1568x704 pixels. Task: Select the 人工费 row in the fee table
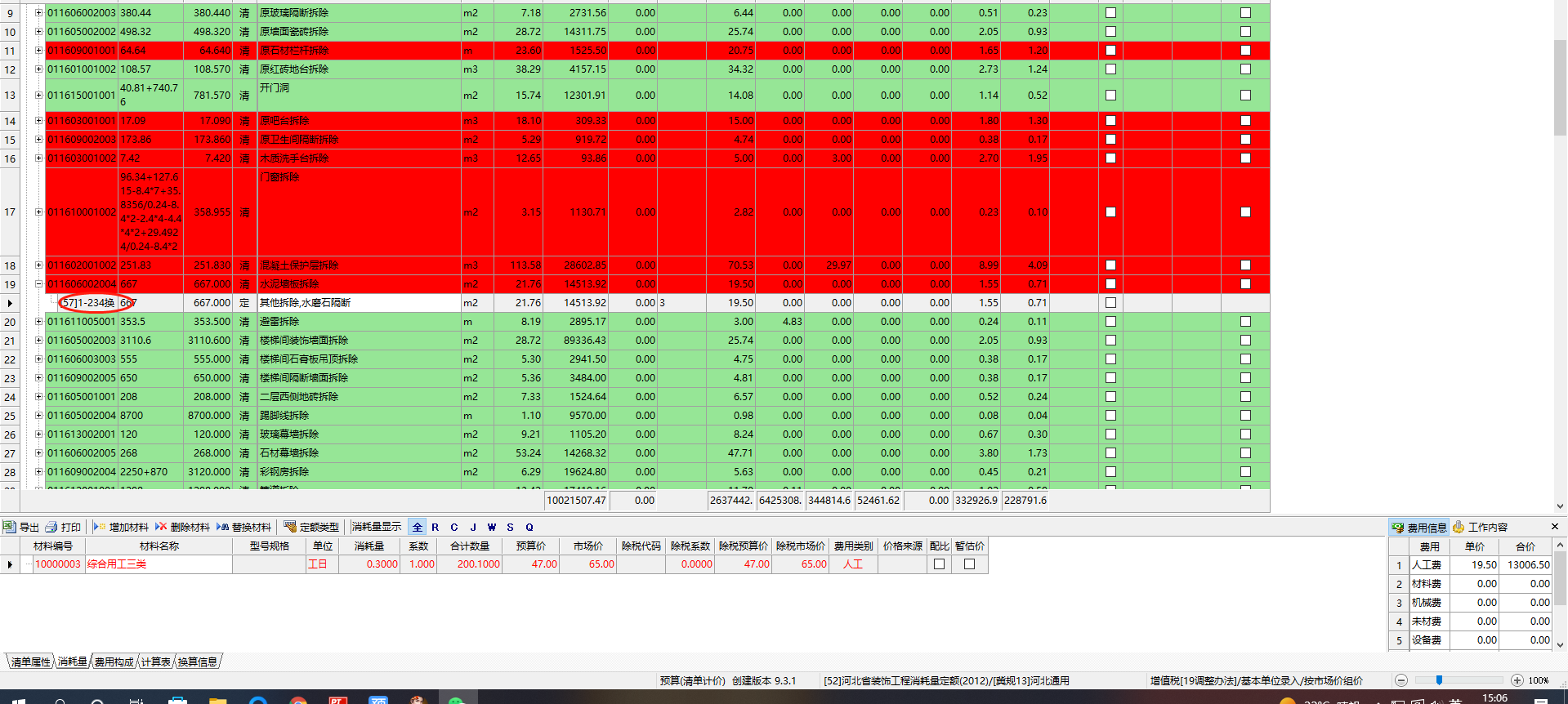pyautogui.click(x=1469, y=565)
